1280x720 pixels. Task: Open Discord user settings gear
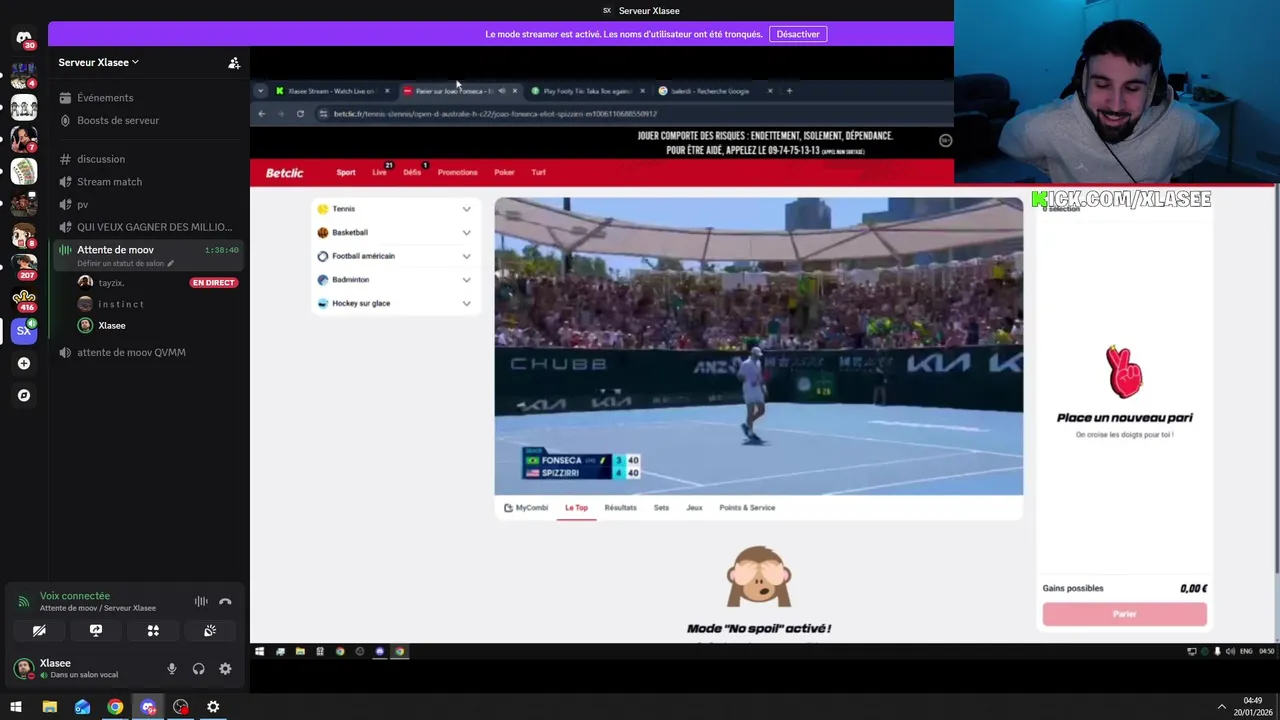225,669
